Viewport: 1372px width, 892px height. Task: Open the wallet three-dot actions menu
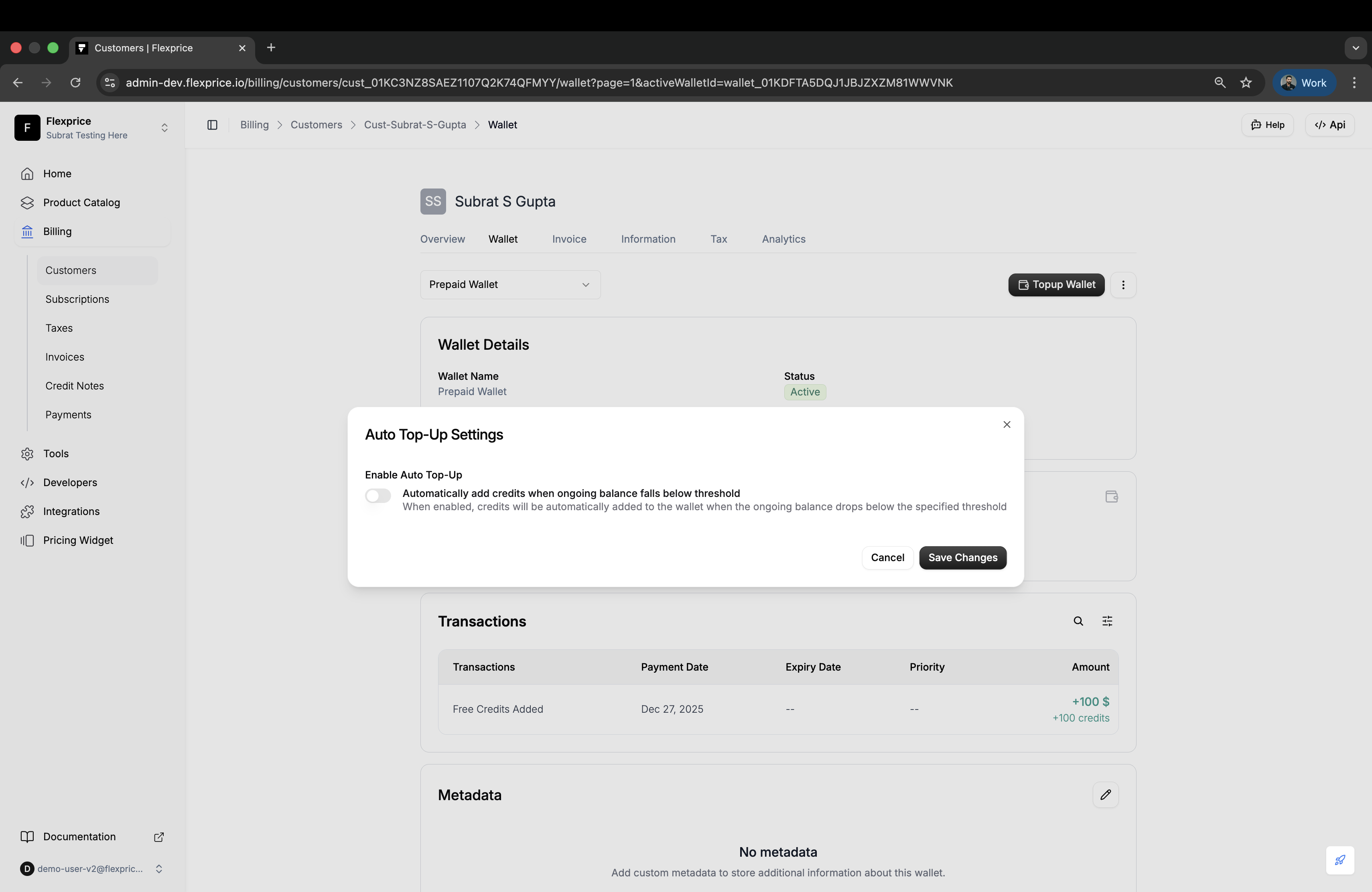click(1123, 285)
